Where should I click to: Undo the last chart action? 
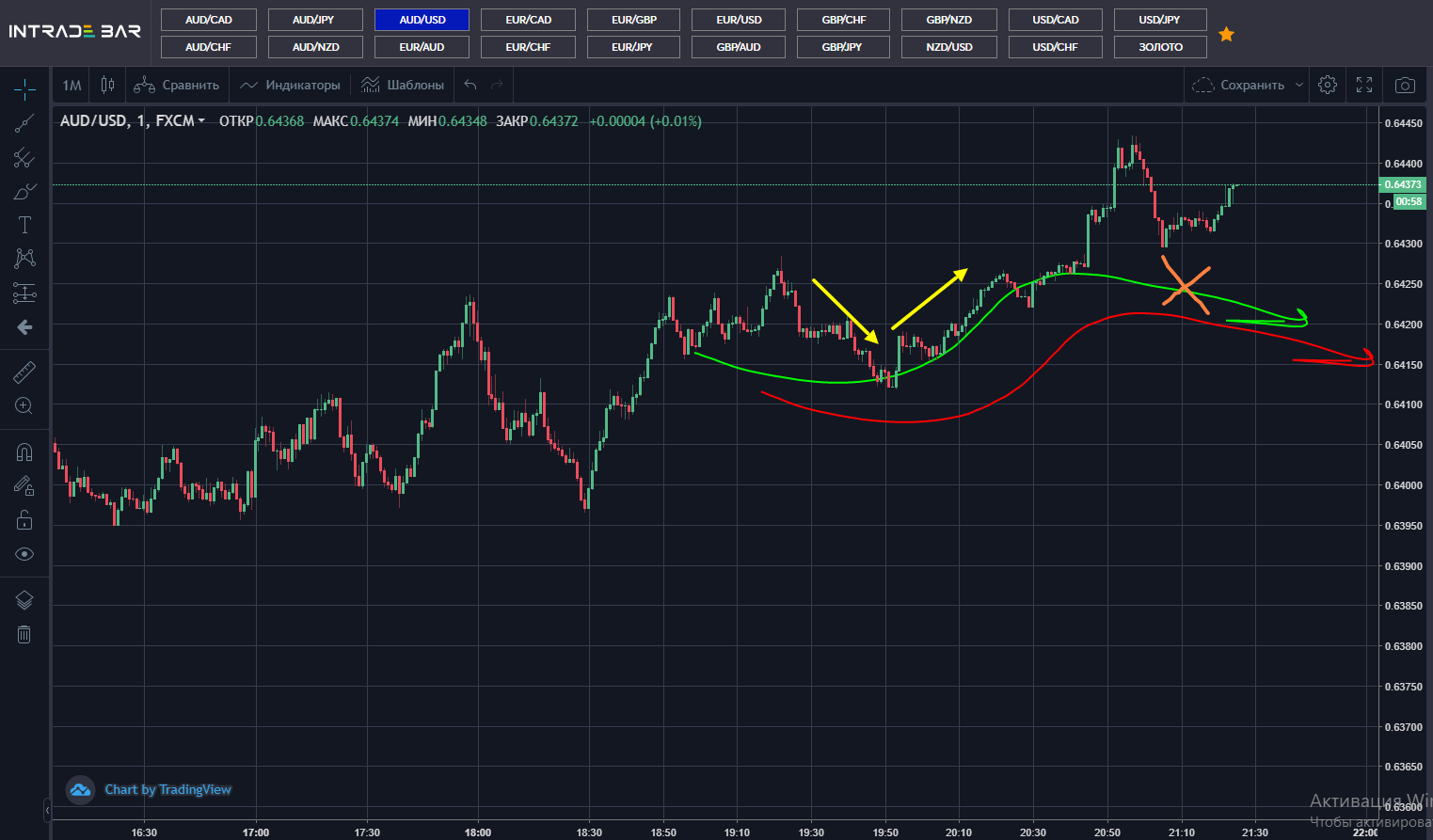470,85
